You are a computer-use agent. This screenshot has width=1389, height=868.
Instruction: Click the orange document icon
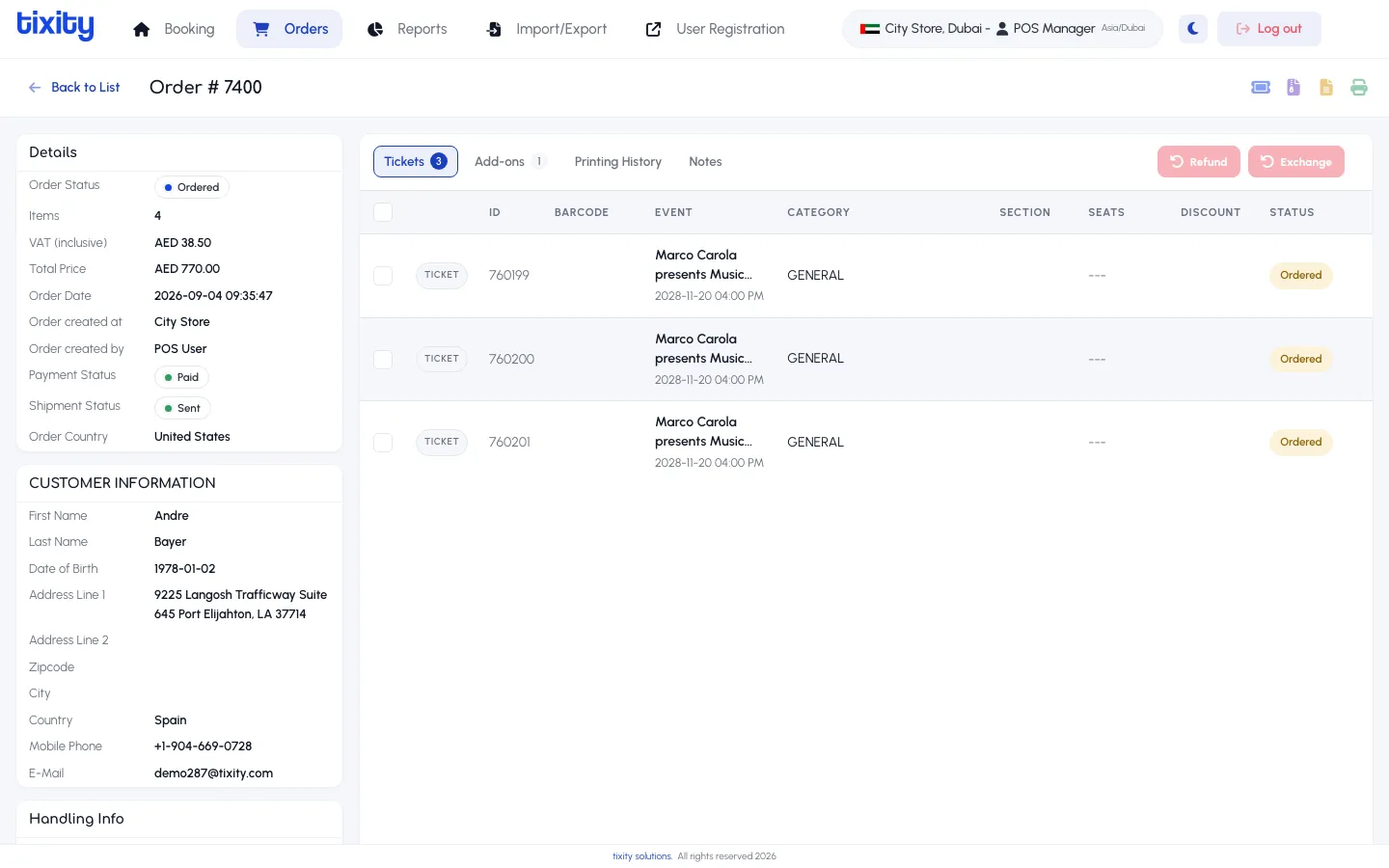(1326, 88)
